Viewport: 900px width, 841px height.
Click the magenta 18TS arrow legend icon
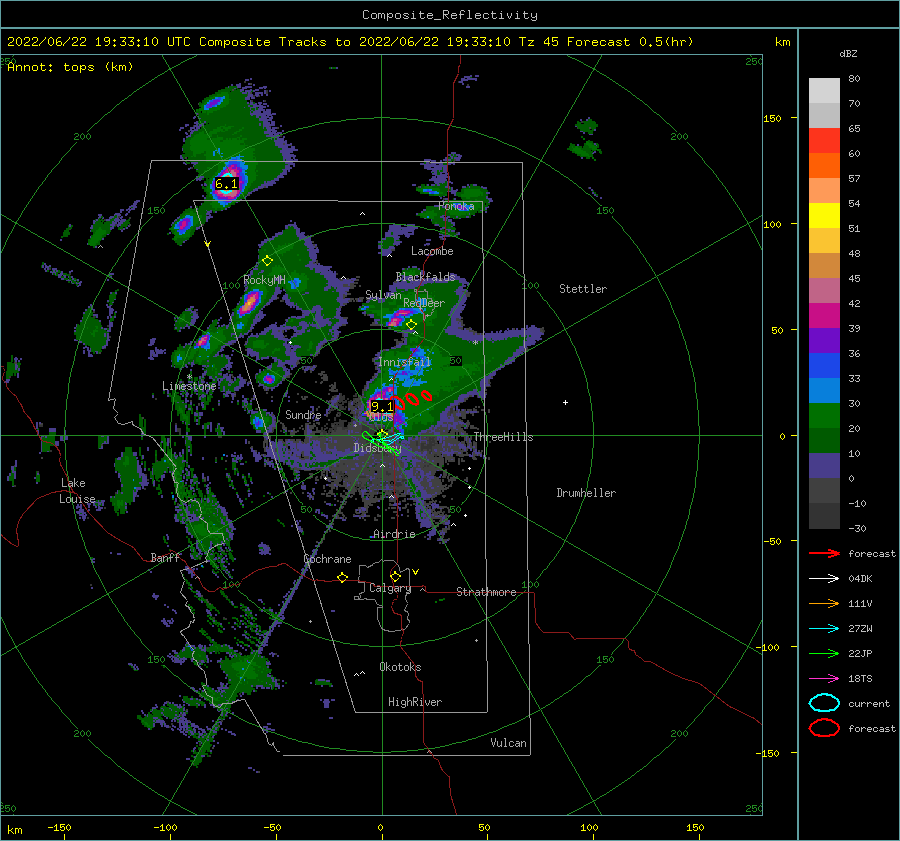pos(824,679)
